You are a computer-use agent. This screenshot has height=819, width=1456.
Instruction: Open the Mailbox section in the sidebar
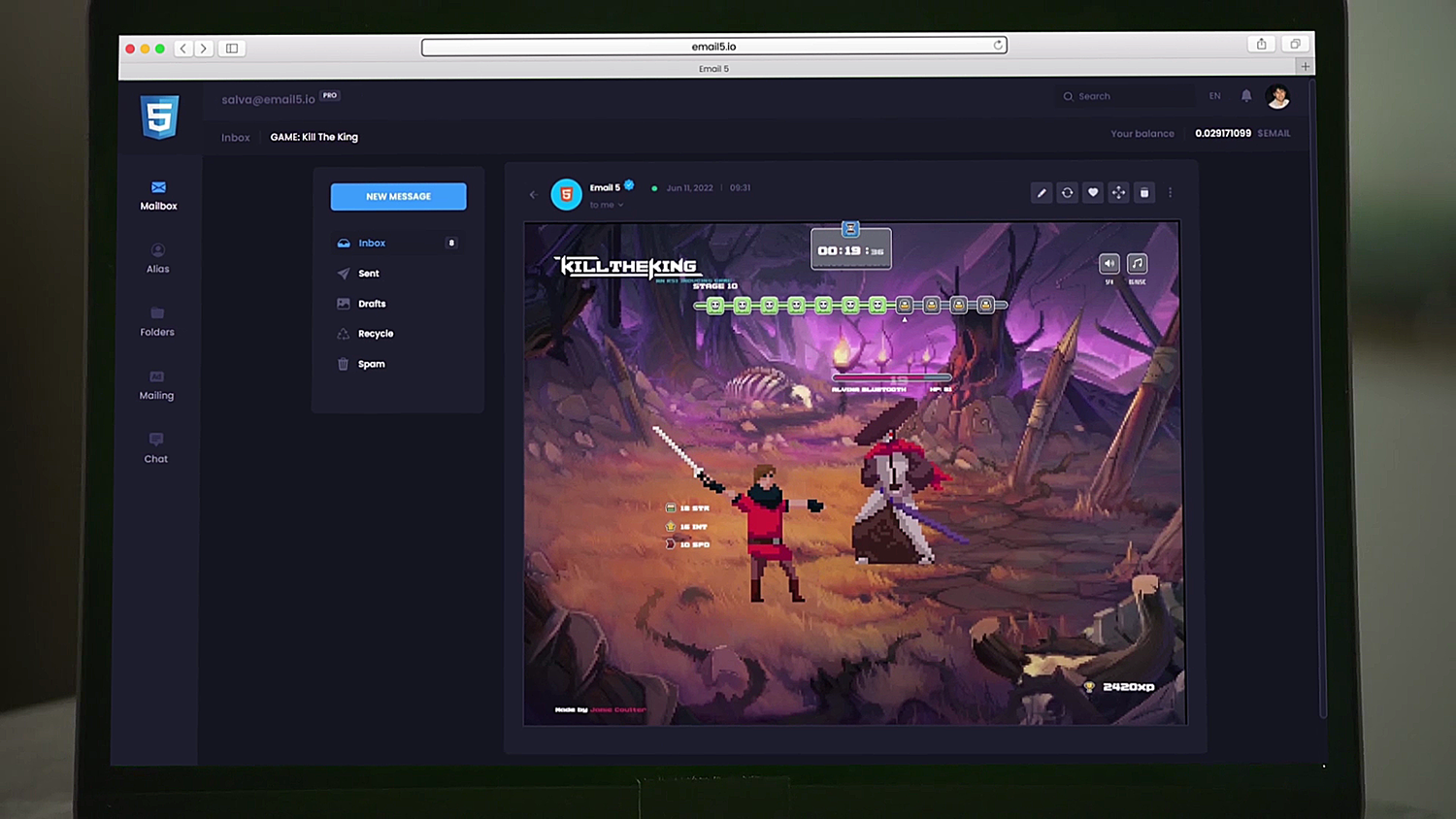[158, 195]
